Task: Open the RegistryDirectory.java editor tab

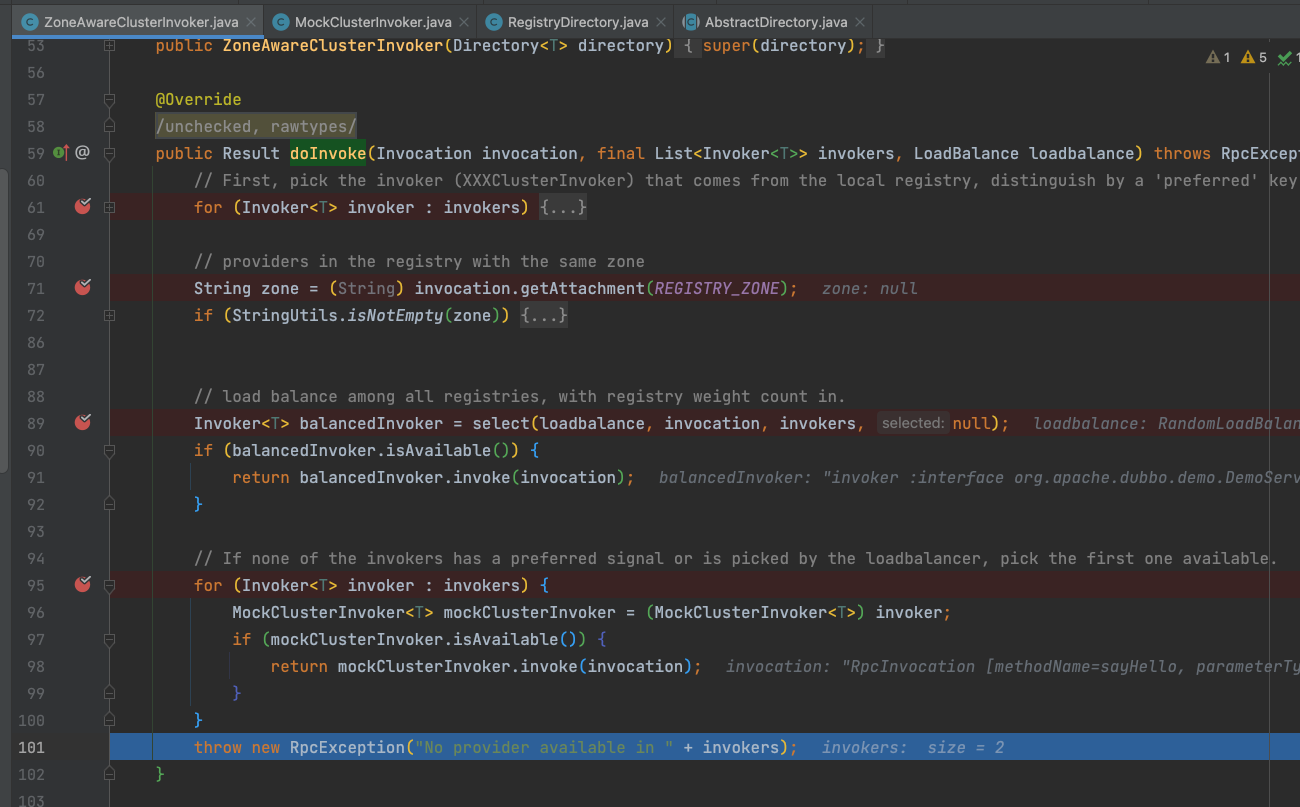Action: 577,21
